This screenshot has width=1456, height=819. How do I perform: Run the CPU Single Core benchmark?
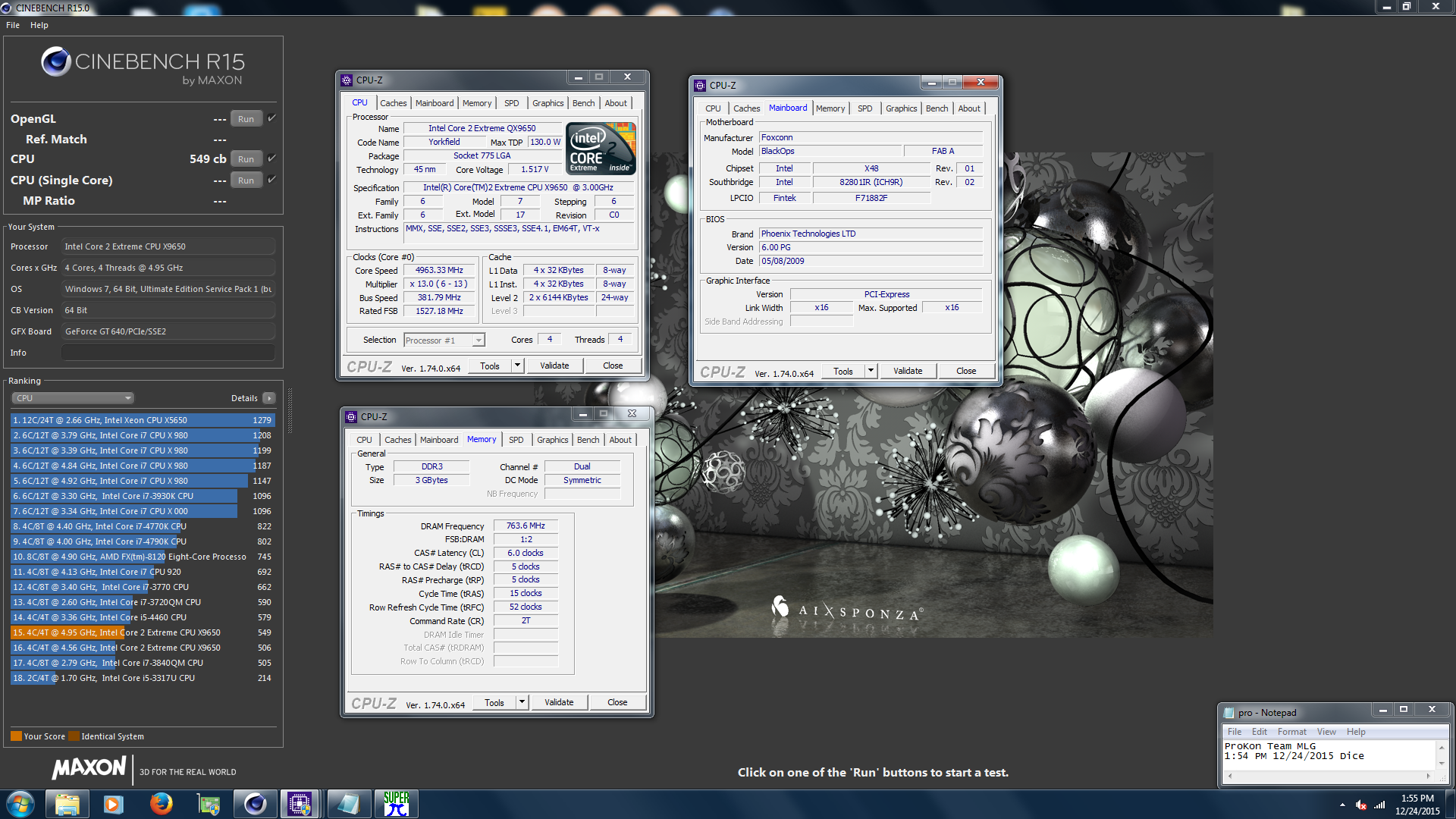point(246,180)
